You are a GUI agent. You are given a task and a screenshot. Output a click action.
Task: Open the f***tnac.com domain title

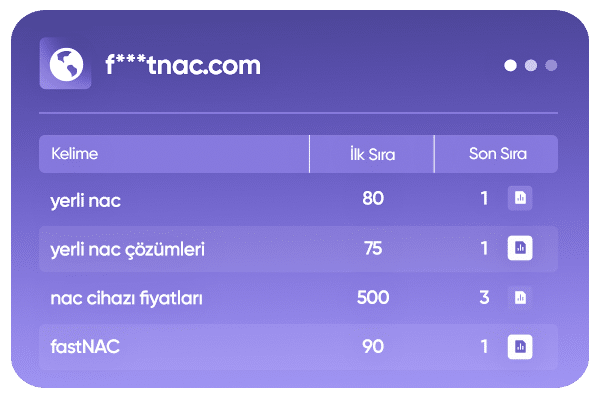182,66
